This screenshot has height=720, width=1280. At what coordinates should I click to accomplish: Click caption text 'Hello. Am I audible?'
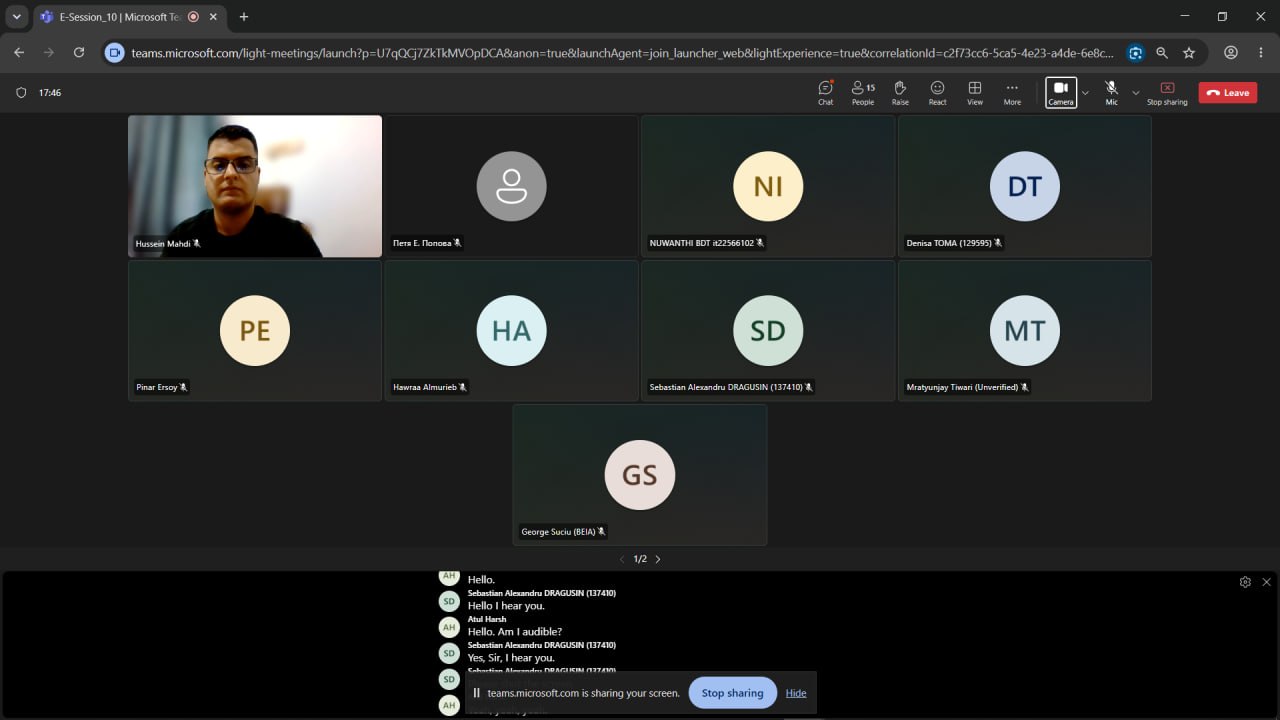(x=515, y=632)
